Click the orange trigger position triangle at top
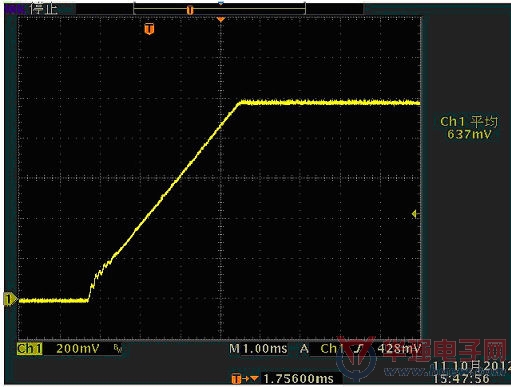Screen dimensions: 511x387 tap(220, 20)
